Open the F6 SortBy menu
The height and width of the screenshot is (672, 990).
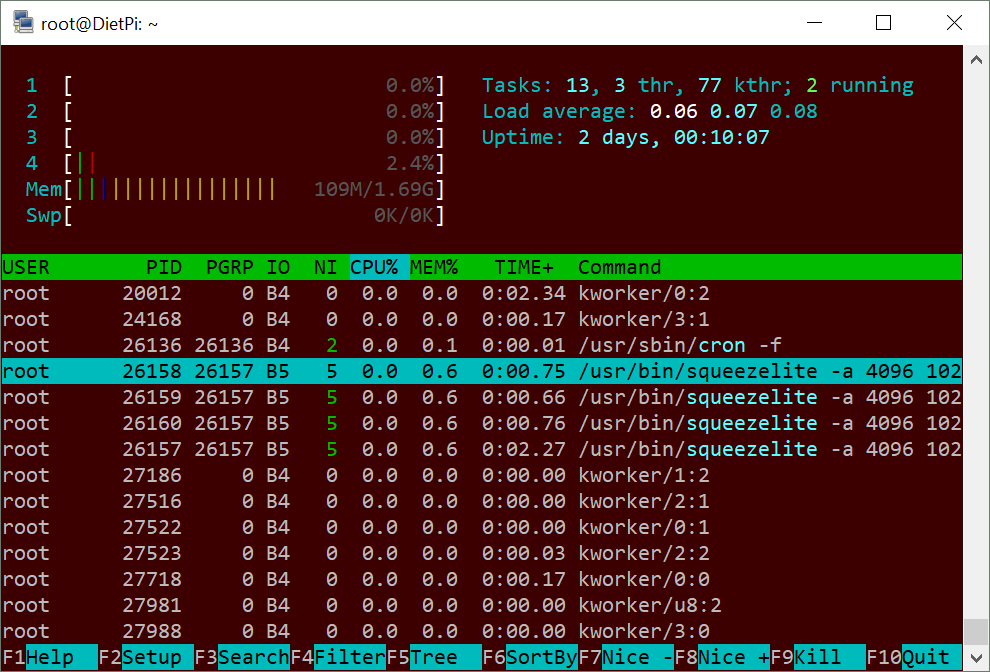click(x=530, y=657)
